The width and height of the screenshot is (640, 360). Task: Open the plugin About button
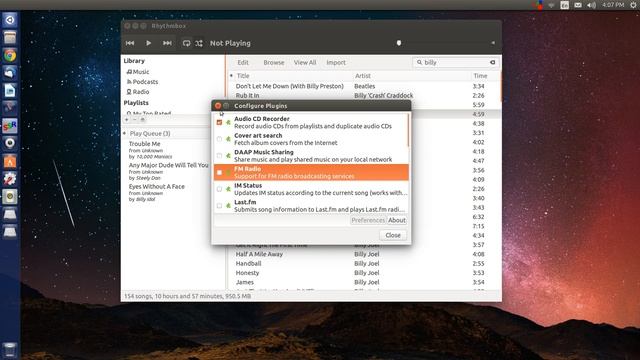click(x=397, y=220)
